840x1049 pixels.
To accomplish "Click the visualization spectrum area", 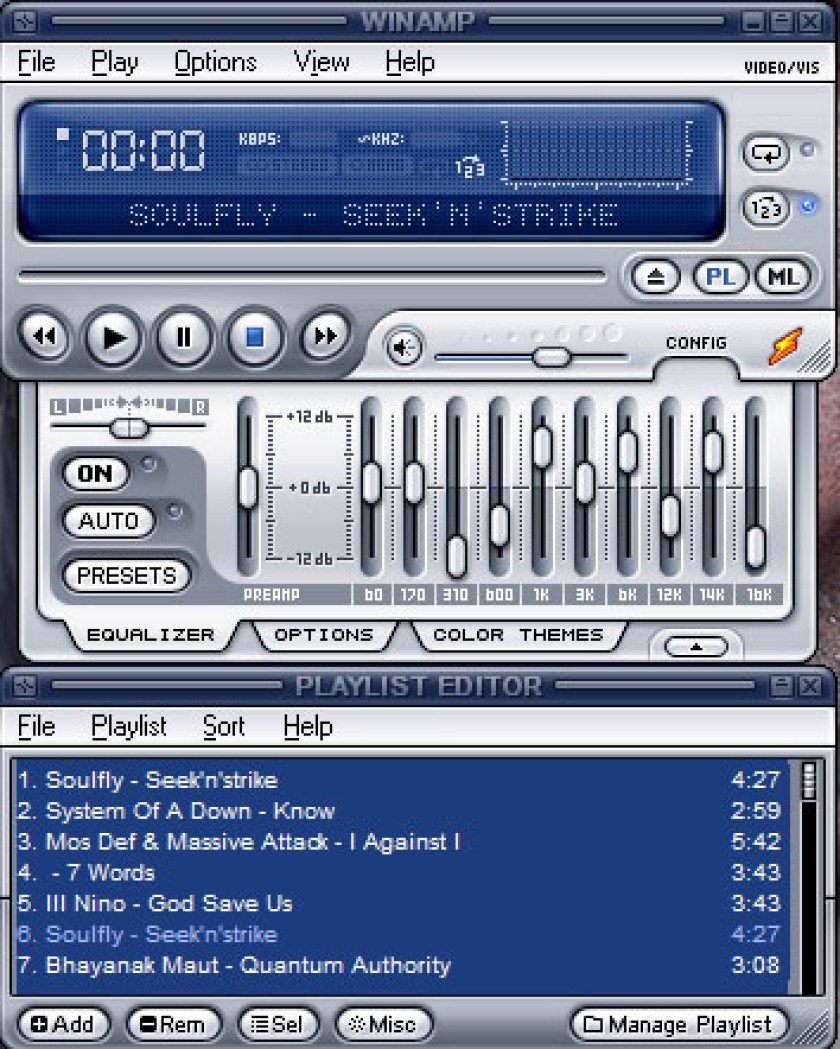I will point(597,153).
